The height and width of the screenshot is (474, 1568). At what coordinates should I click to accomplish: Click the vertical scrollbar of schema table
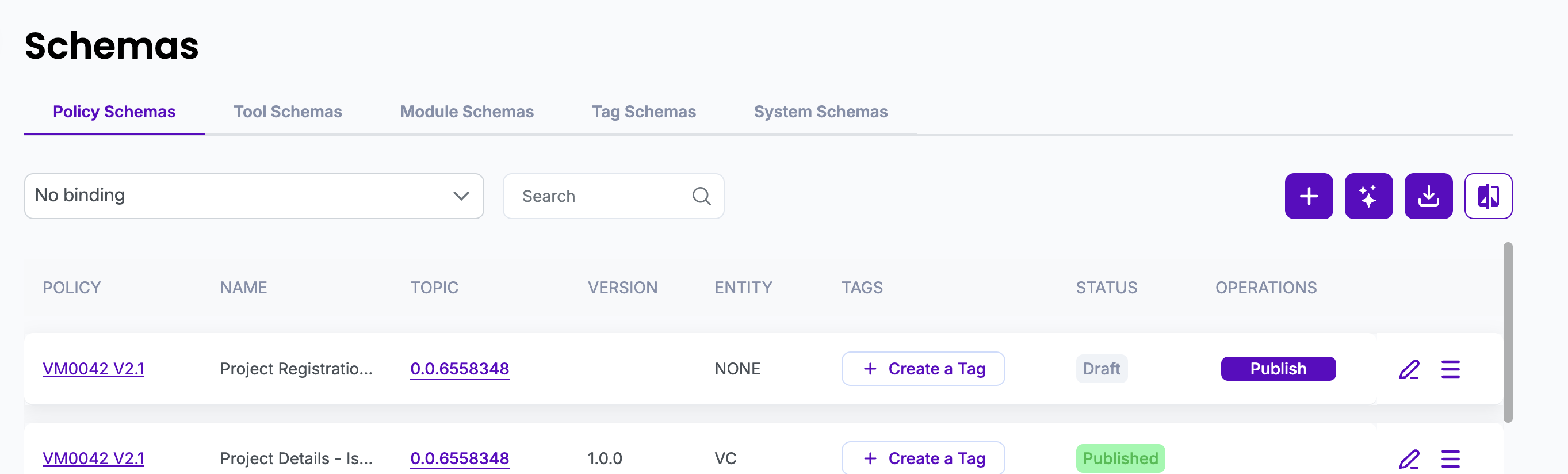click(x=1506, y=332)
